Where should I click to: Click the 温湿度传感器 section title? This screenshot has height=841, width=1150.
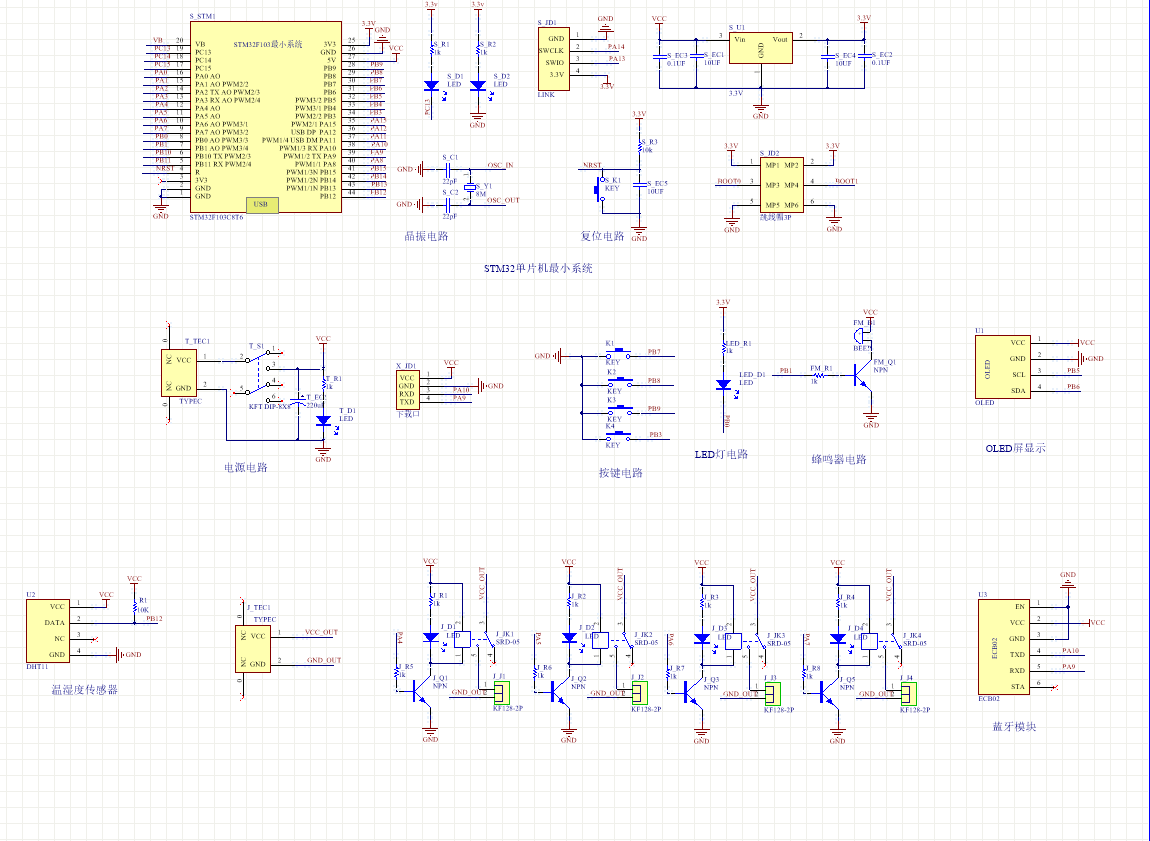84,689
